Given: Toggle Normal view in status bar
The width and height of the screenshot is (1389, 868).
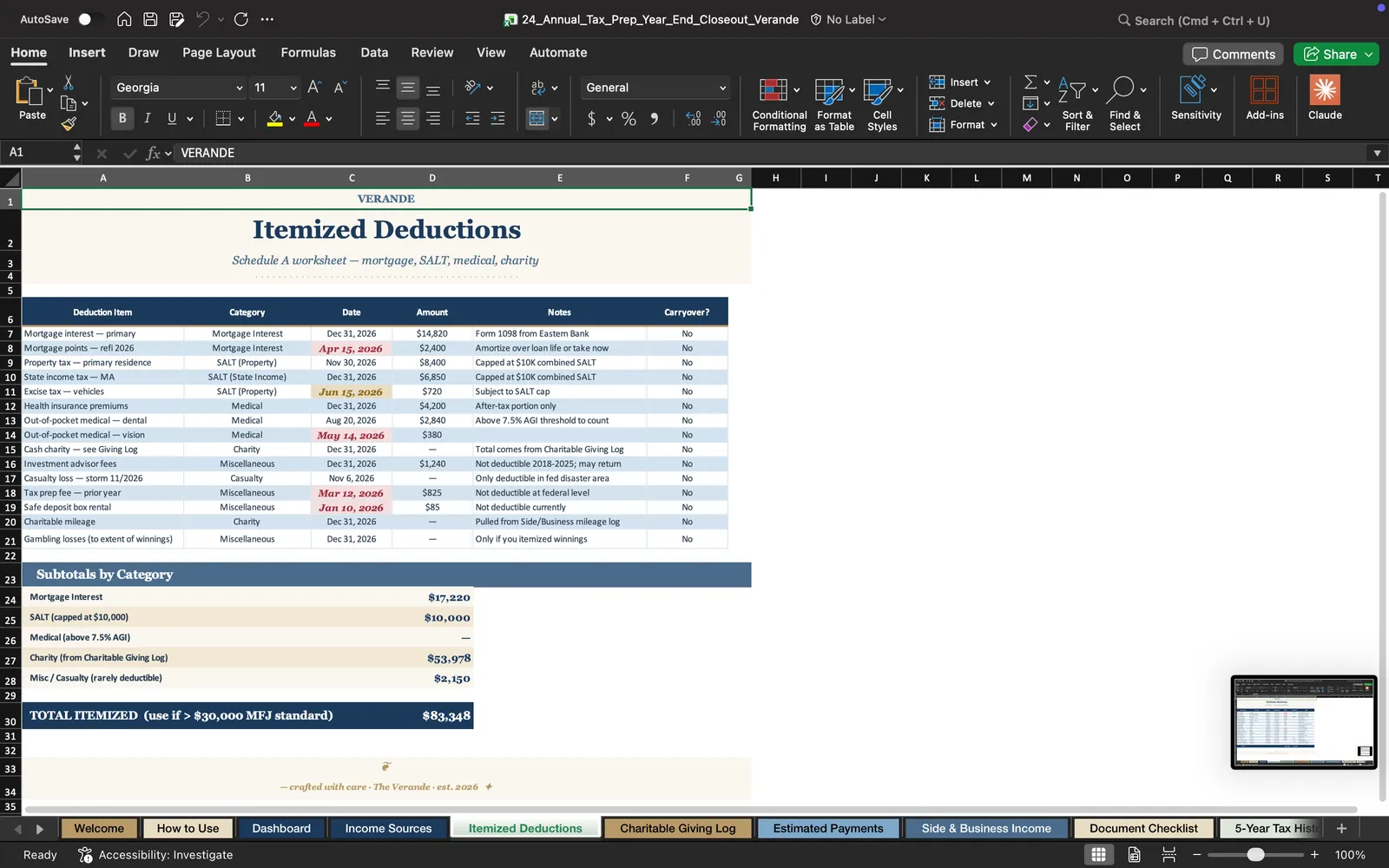Looking at the screenshot, I should click(x=1098, y=854).
